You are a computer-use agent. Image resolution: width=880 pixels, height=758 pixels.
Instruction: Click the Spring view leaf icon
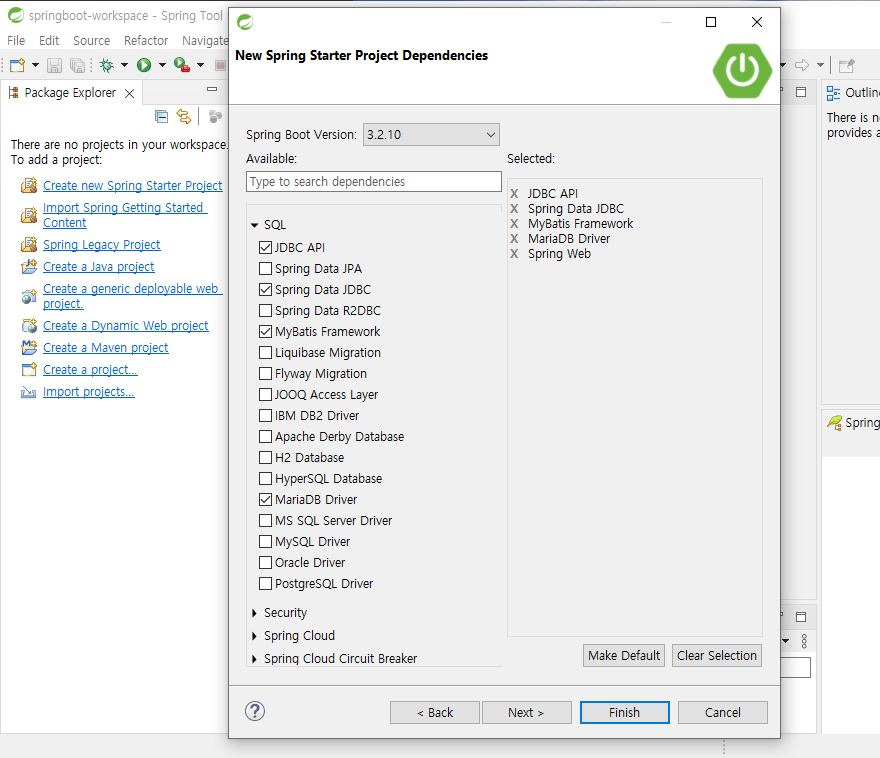pos(835,422)
